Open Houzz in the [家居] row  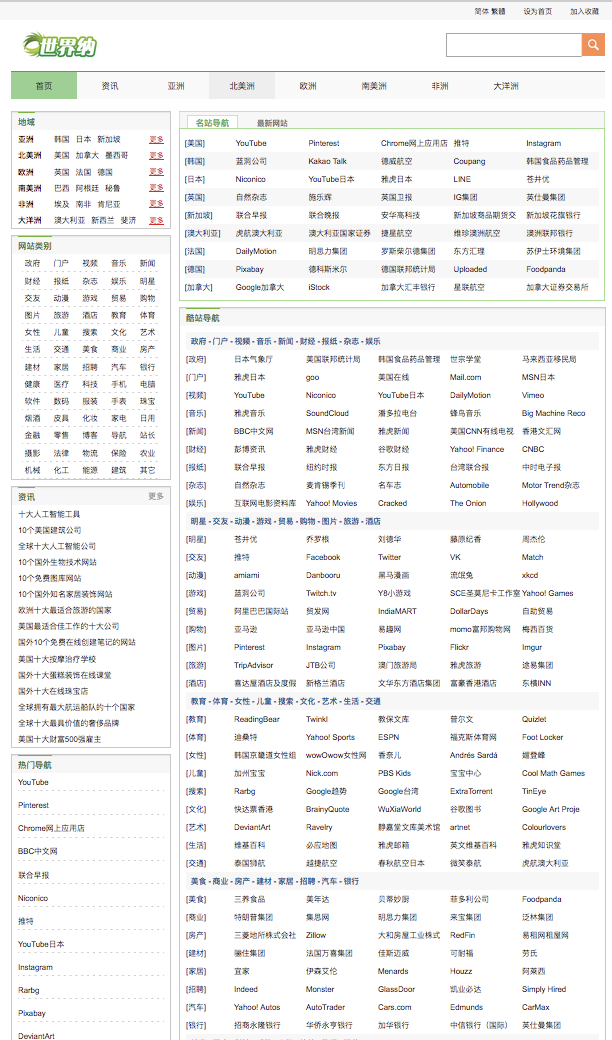[x=461, y=971]
